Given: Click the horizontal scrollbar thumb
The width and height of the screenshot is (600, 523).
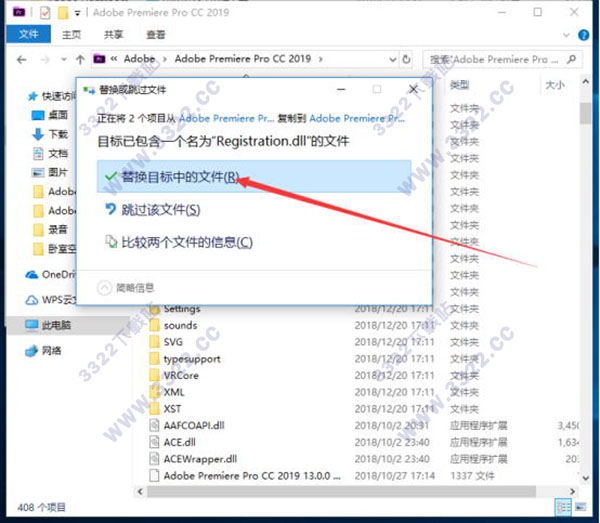Looking at the screenshot, I should [x=341, y=492].
